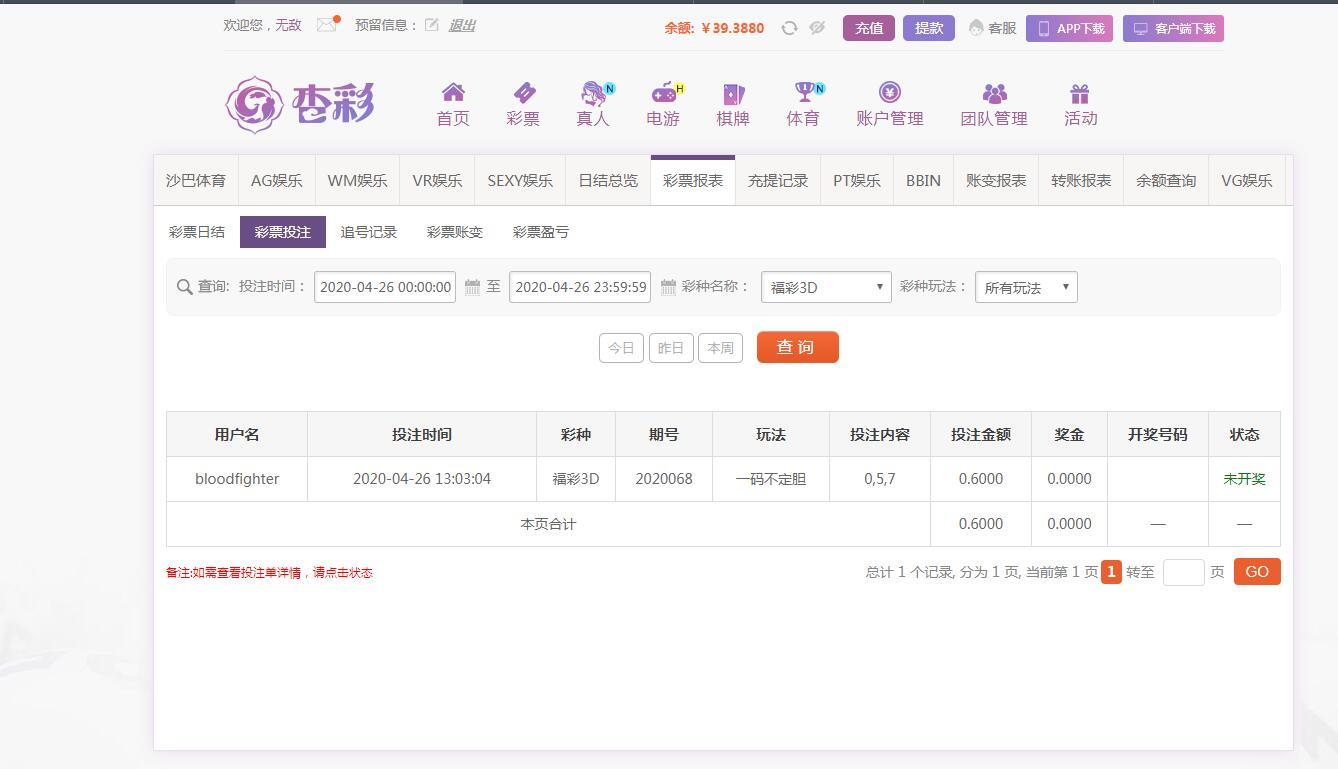Switch to the 沙巴体育 tab
This screenshot has height=769, width=1338.
(196, 181)
